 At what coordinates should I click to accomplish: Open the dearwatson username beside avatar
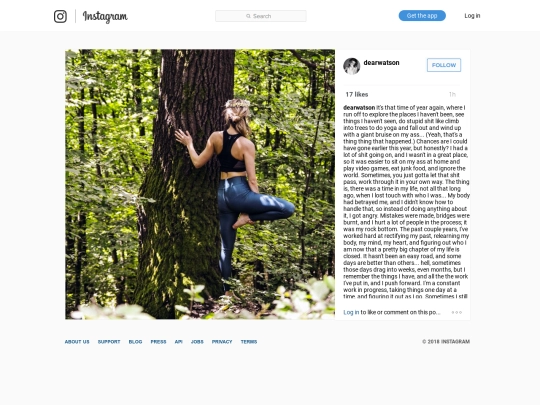(x=381, y=63)
